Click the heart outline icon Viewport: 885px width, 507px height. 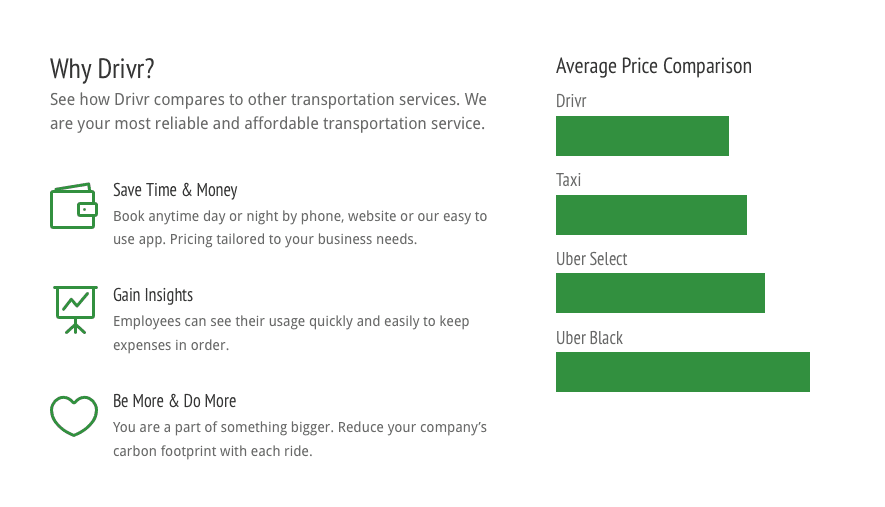(74, 416)
